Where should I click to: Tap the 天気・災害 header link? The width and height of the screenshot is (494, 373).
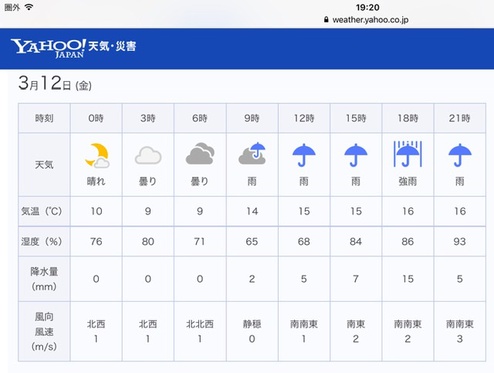(x=112, y=46)
